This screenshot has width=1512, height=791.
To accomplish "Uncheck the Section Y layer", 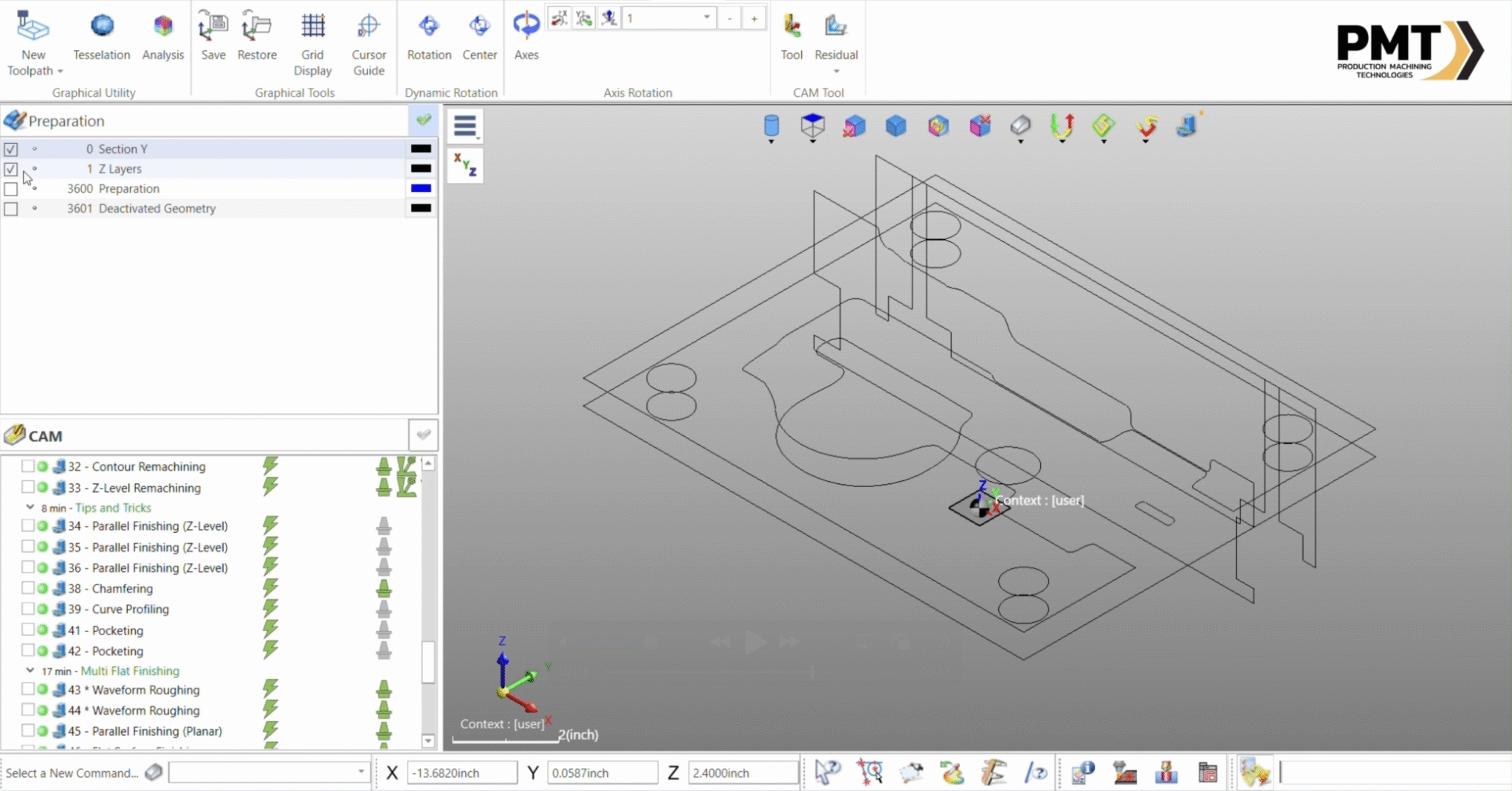I will (11, 149).
